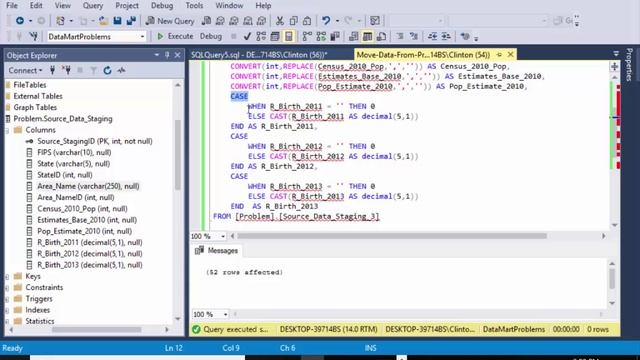Click the Messages pane vertical scrollbar
The height and width of the screenshot is (360, 640).
click(x=612, y=279)
